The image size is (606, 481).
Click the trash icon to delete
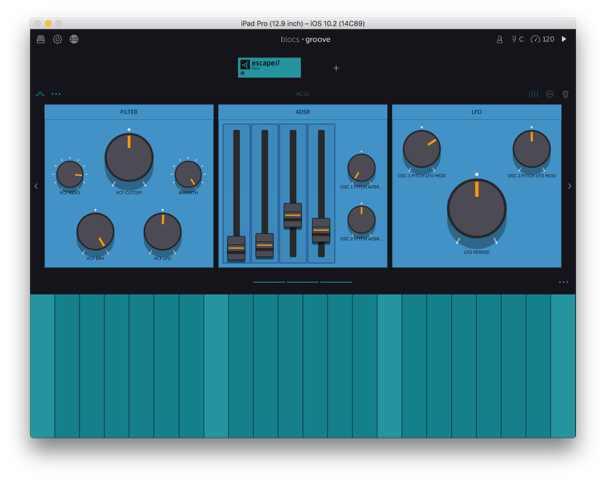point(565,94)
